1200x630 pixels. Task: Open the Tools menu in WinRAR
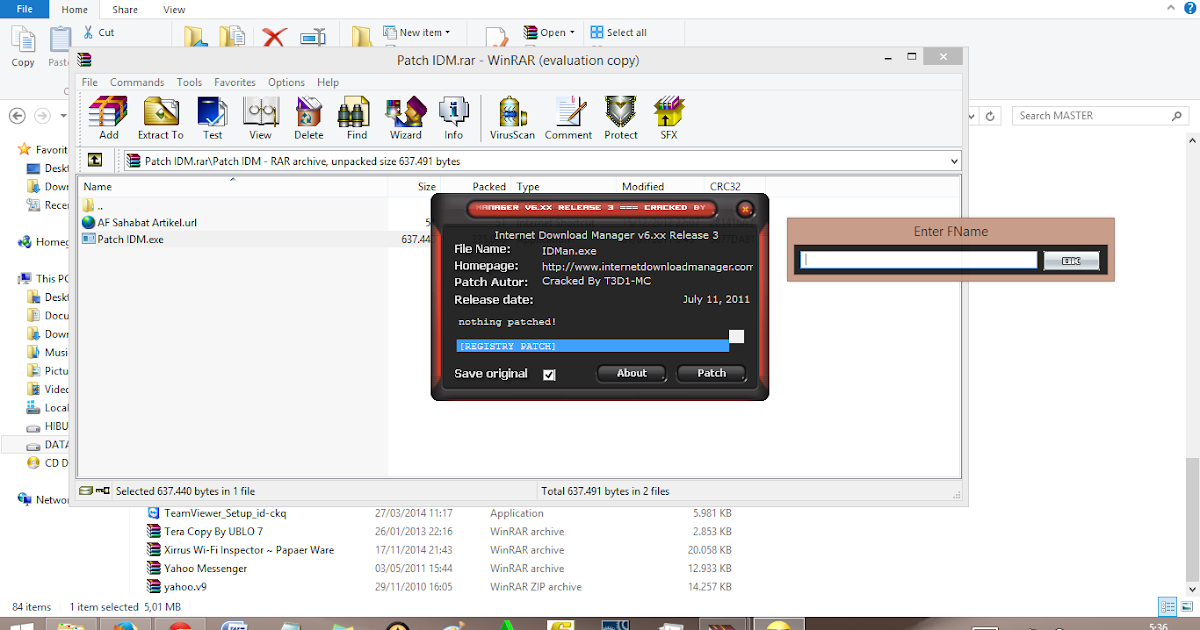pos(189,82)
